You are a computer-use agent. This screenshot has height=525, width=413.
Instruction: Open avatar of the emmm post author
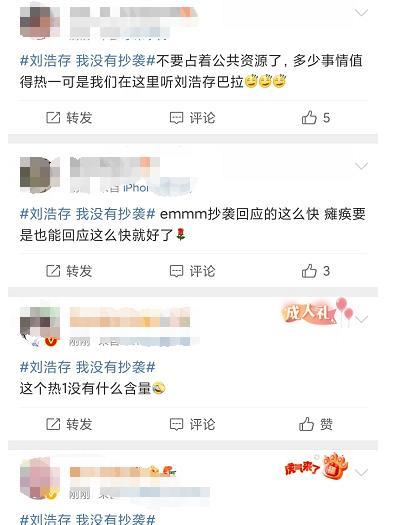[40, 175]
